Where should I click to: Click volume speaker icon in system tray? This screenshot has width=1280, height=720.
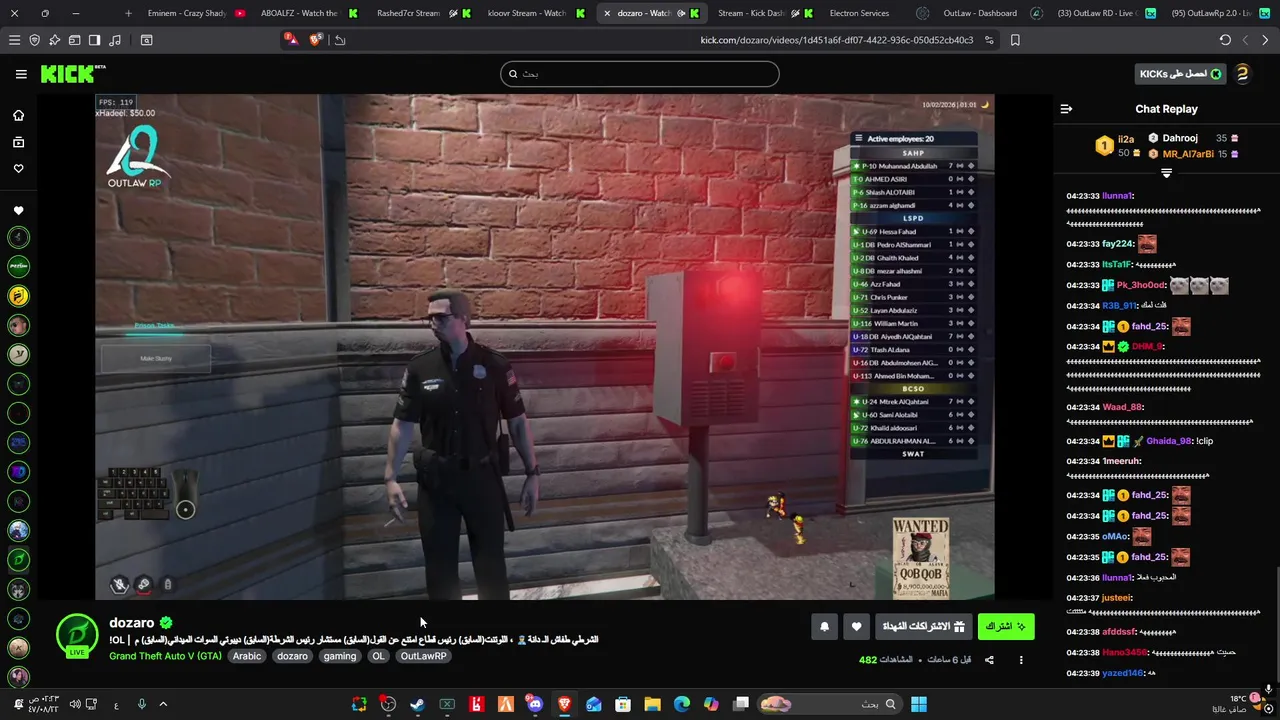[75, 704]
